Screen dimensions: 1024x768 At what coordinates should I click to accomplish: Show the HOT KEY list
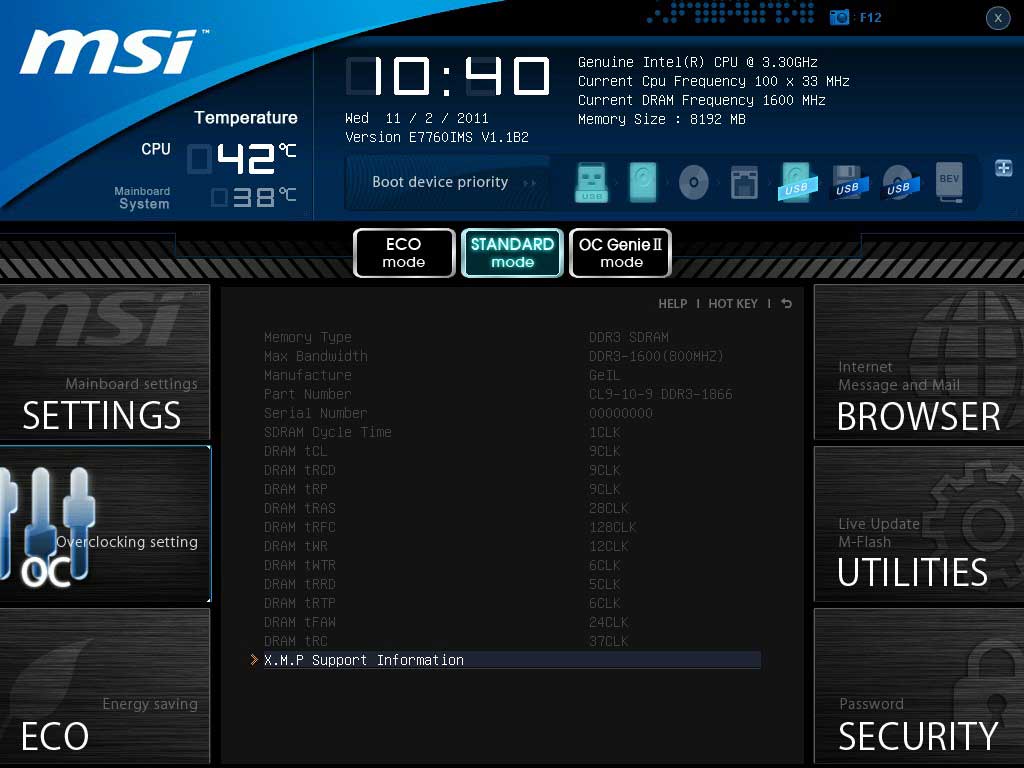pyautogui.click(x=733, y=304)
